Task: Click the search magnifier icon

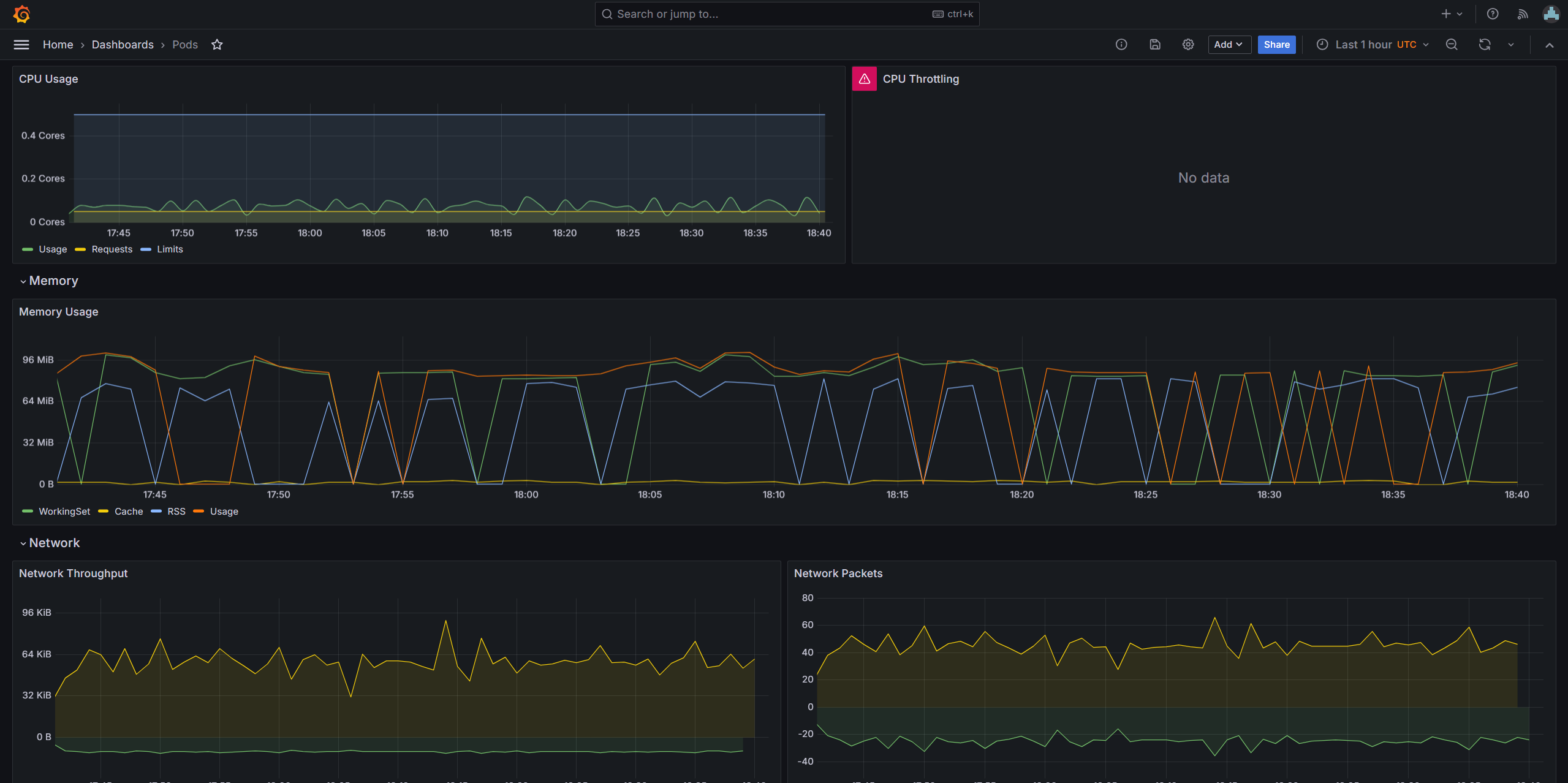Action: coord(607,14)
